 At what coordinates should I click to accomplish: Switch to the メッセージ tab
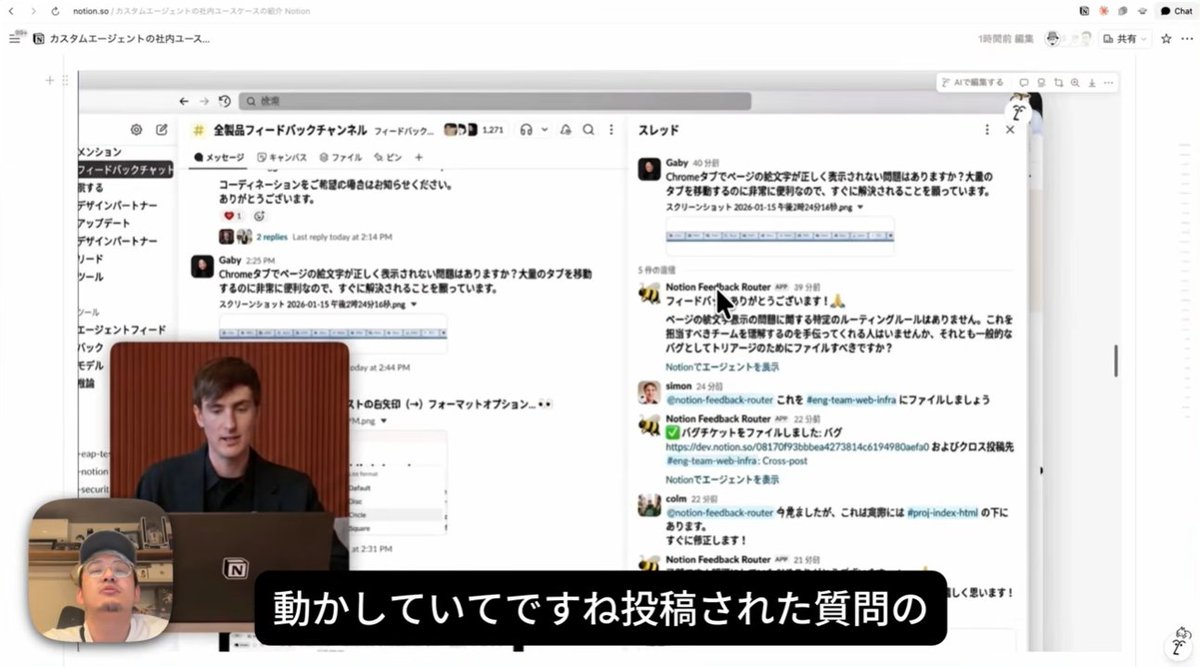click(x=219, y=157)
